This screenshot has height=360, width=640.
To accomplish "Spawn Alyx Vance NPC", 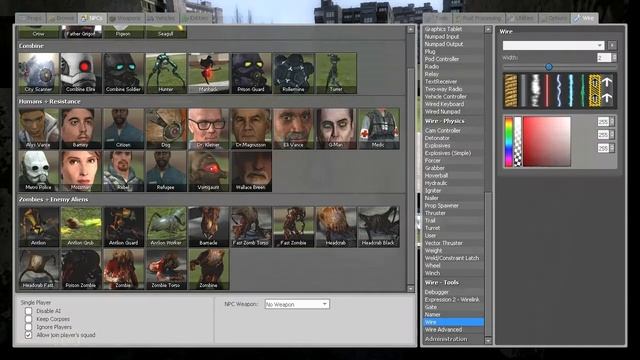I will [x=38, y=129].
